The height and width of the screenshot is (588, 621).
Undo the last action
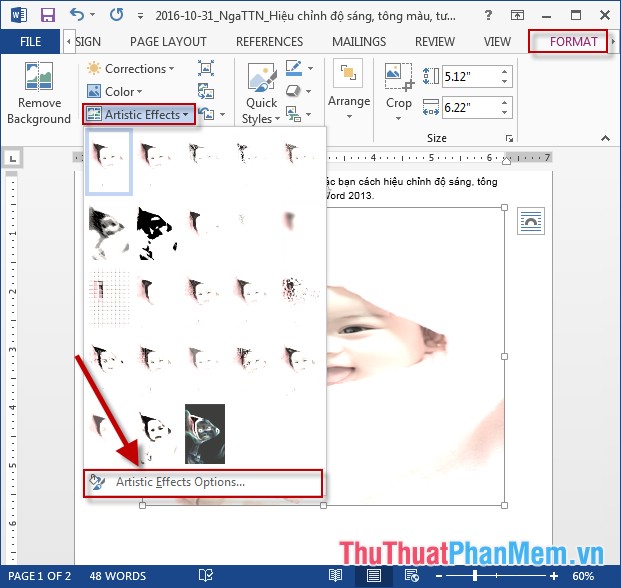coord(77,15)
